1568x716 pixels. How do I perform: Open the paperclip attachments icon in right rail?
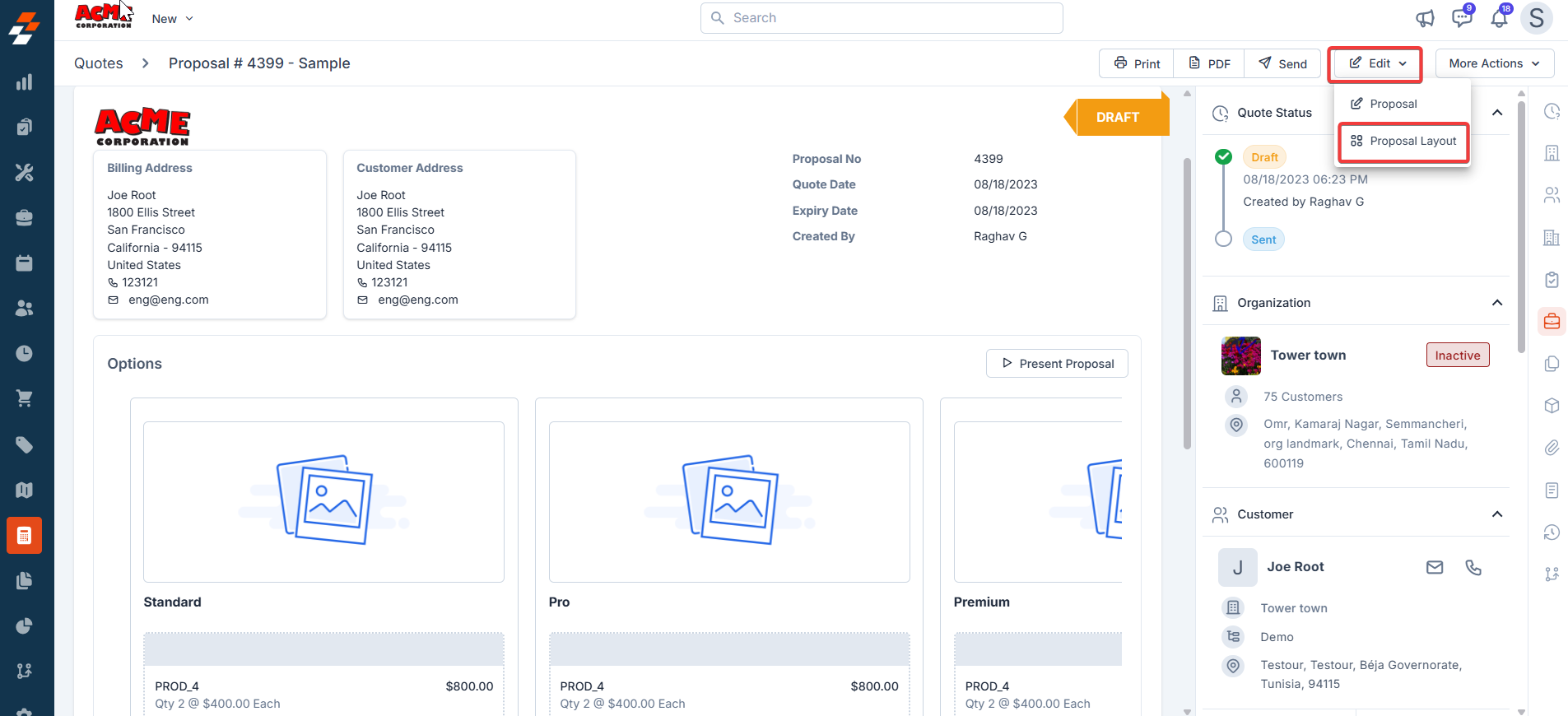[1552, 448]
